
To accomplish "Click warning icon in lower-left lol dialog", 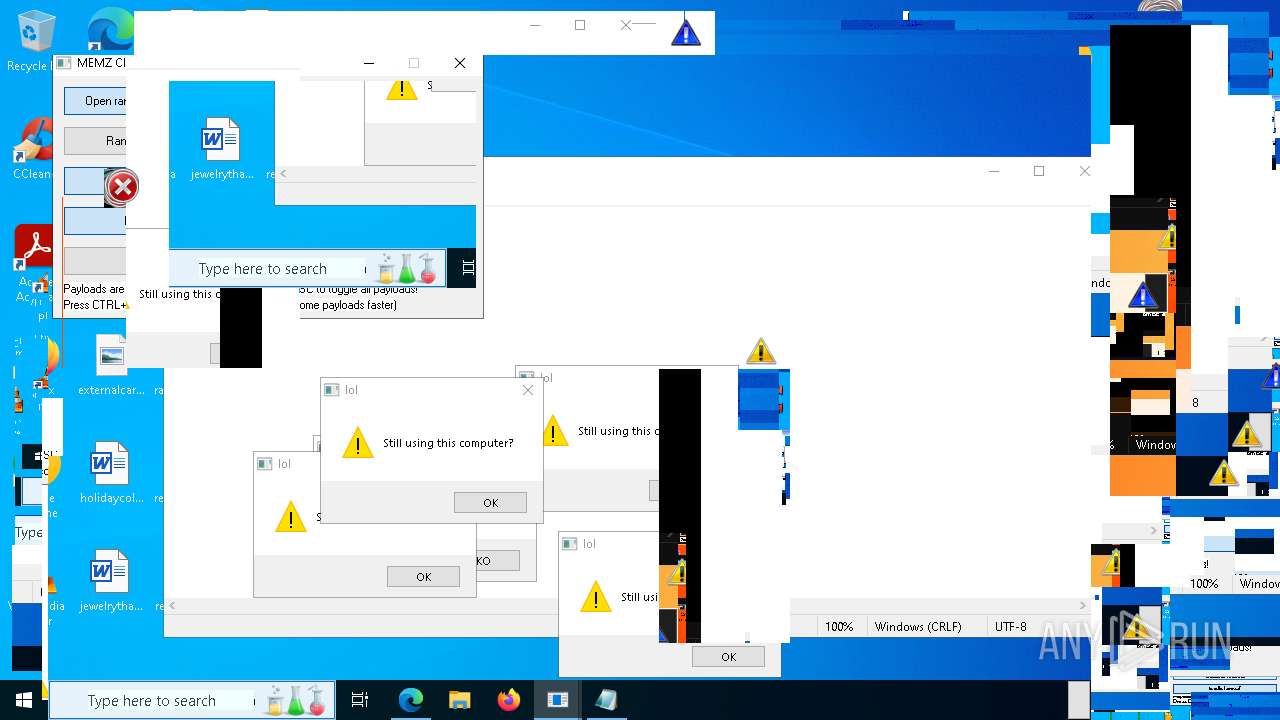I will click(291, 517).
